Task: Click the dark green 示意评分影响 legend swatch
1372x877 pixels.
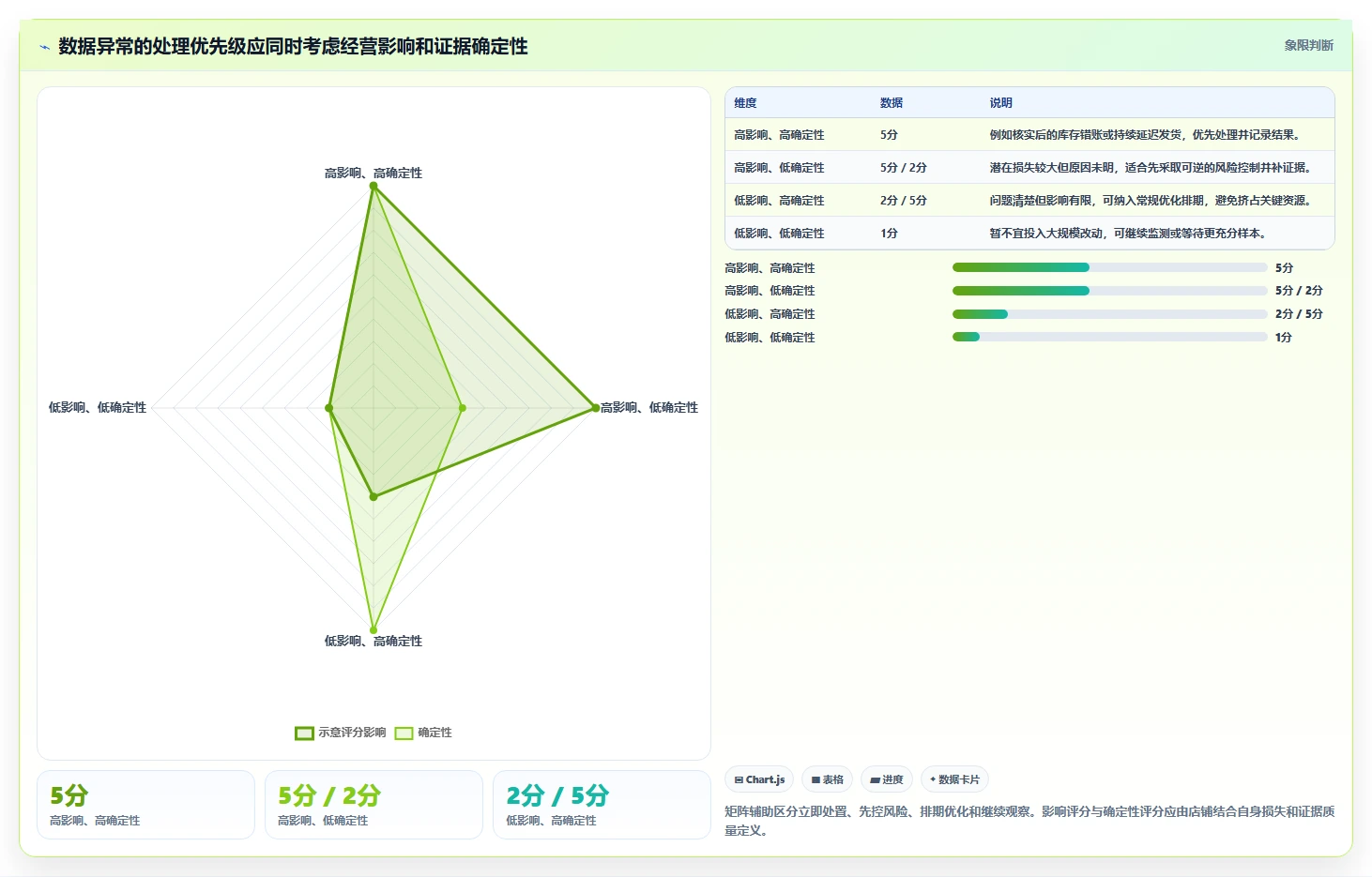Action: [x=304, y=733]
